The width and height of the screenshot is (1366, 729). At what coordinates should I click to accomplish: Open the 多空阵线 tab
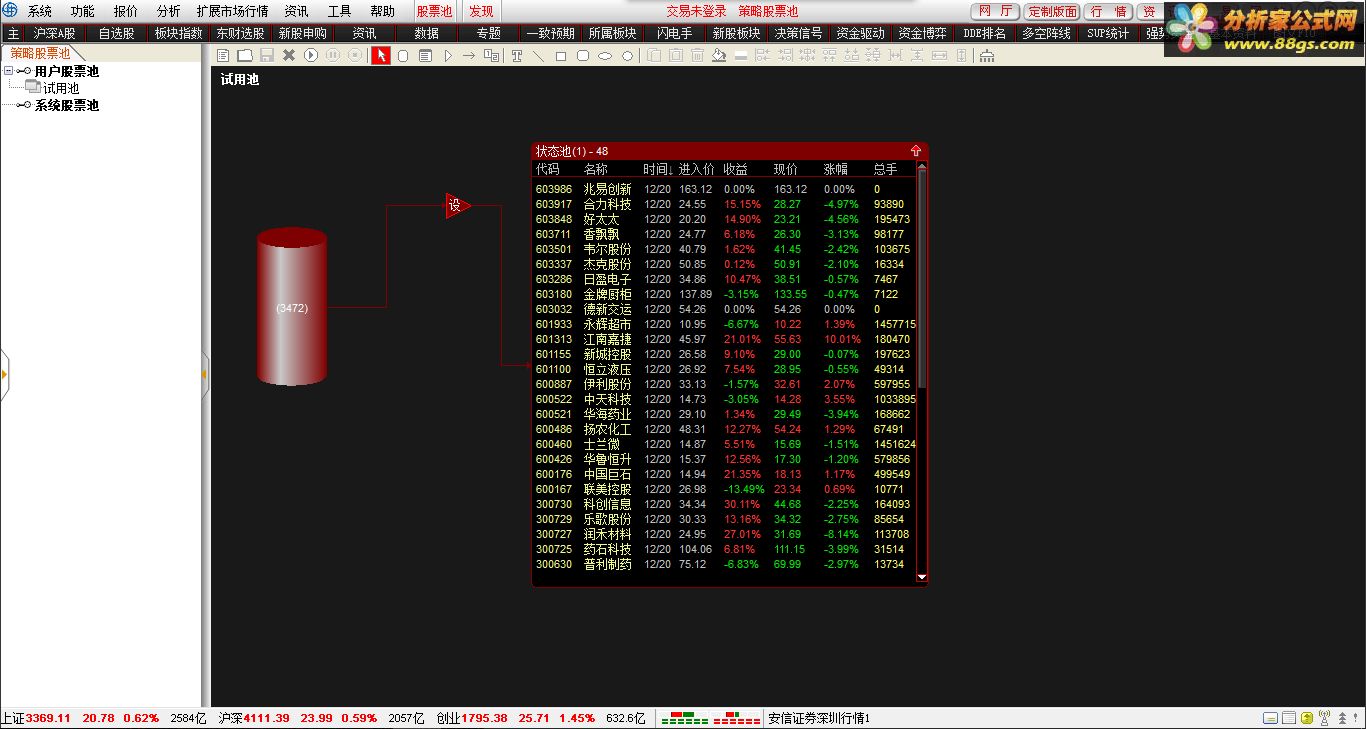click(1046, 33)
